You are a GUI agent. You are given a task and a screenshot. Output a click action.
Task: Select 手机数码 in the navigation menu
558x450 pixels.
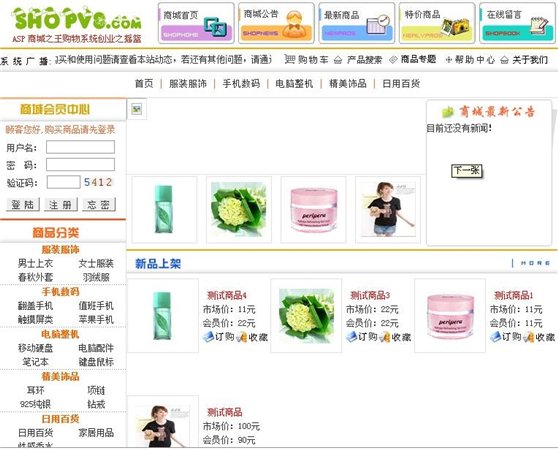point(241,84)
